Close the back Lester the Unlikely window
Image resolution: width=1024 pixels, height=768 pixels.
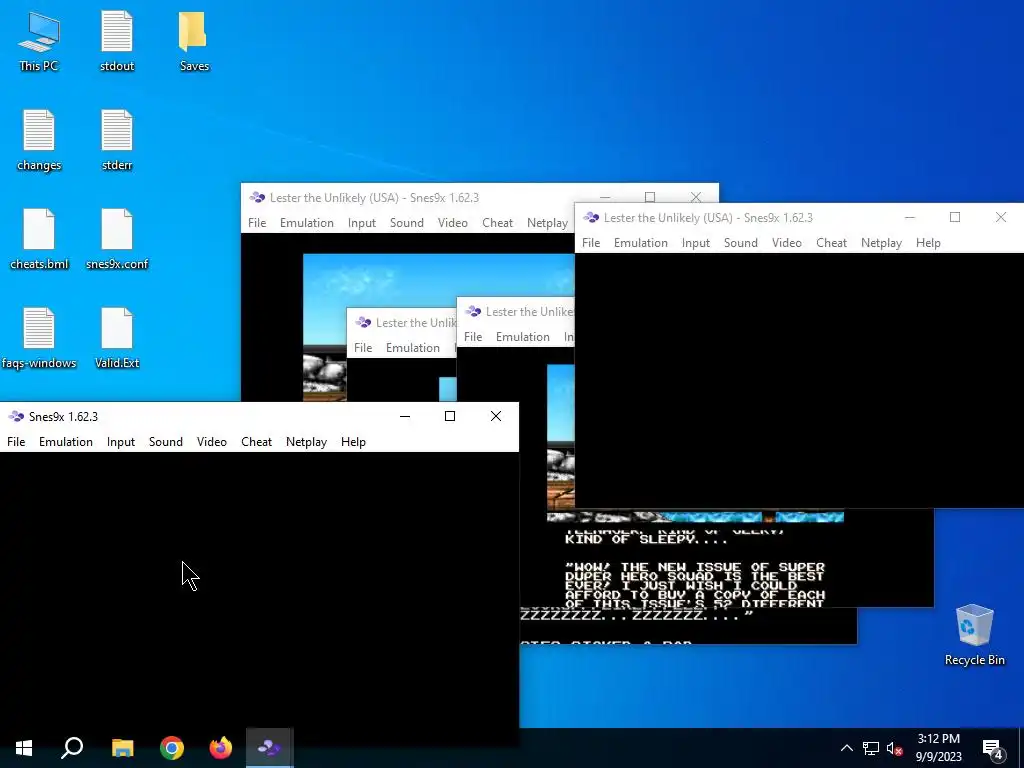coord(696,197)
